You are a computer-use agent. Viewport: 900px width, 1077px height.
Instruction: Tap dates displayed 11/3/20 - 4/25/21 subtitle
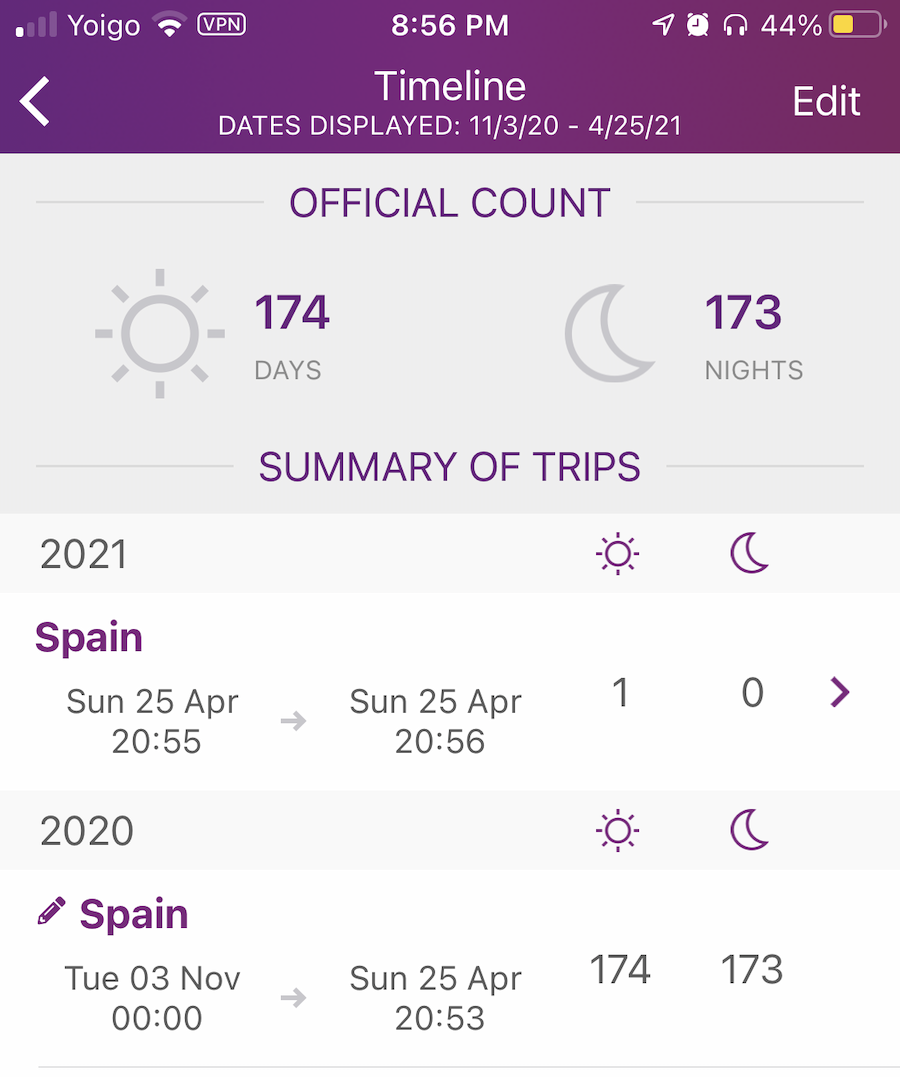coord(450,126)
